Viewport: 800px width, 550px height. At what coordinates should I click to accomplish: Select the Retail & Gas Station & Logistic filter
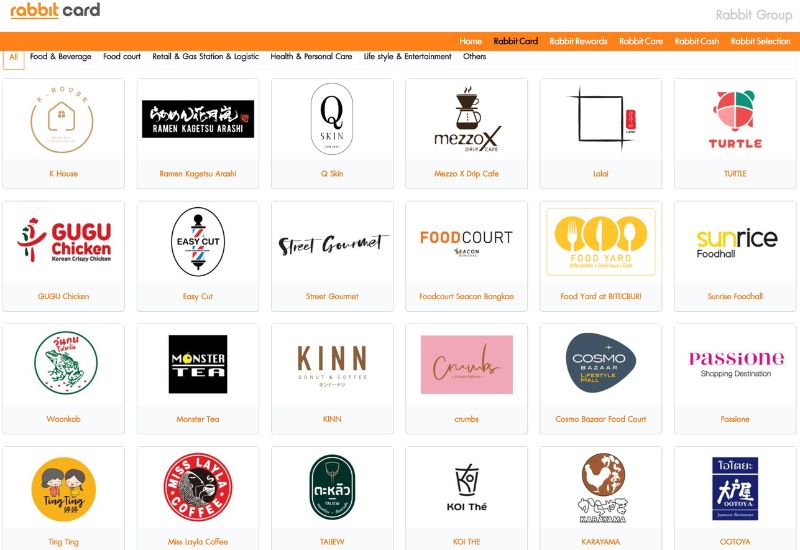[x=206, y=57]
